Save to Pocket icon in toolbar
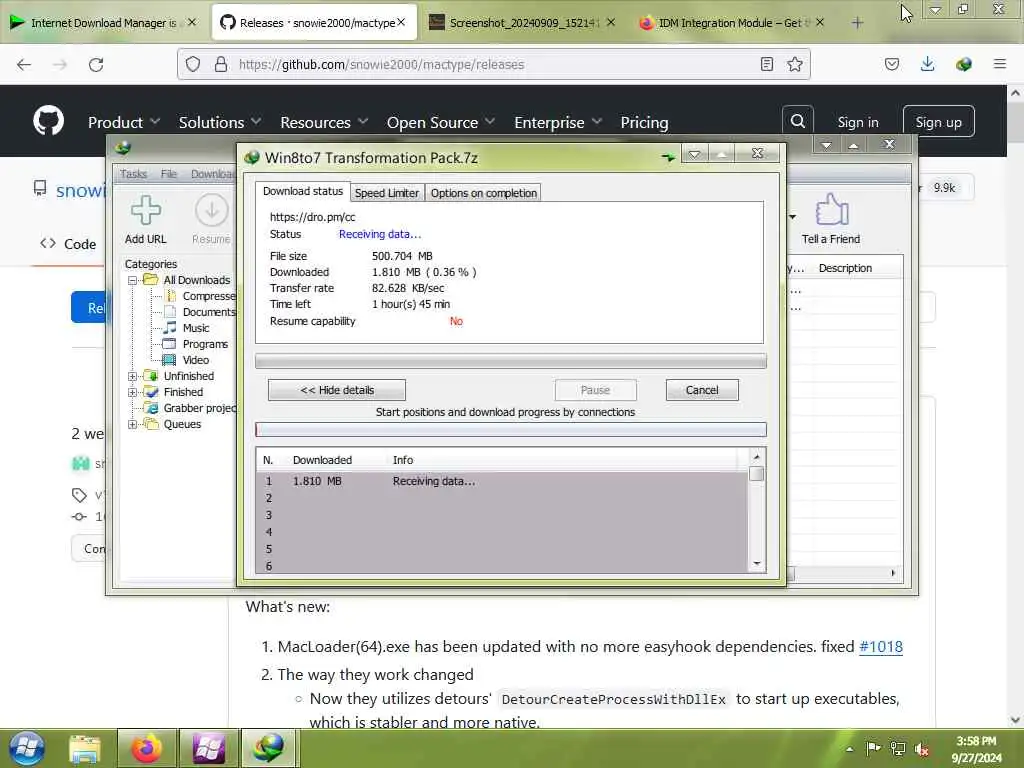 click(x=891, y=64)
